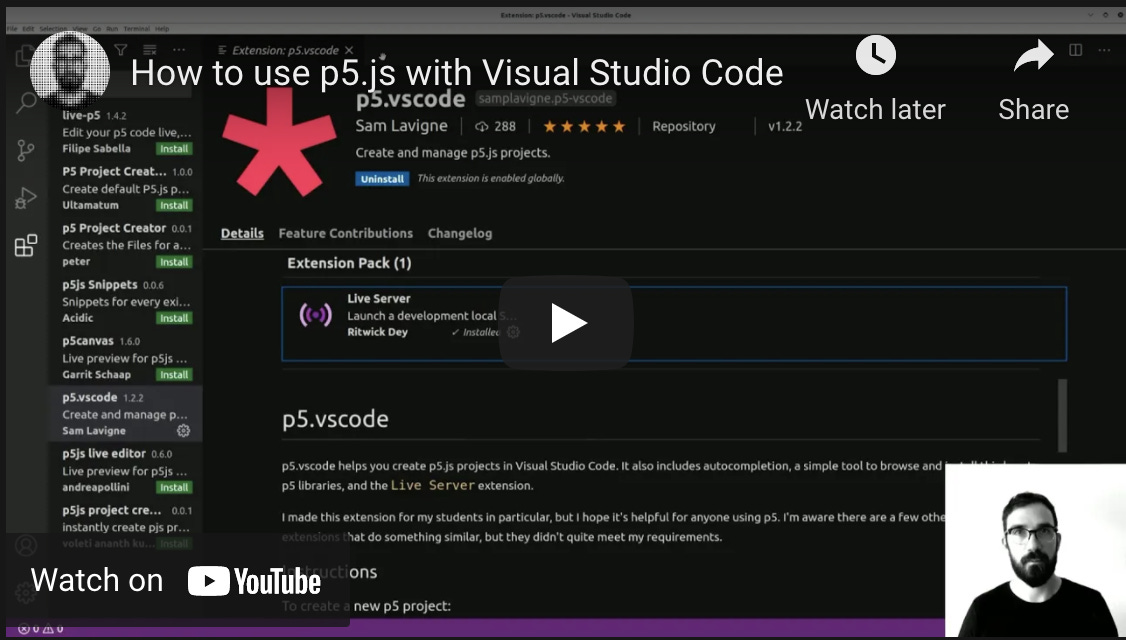This screenshot has width=1126, height=640.
Task: Install the p5canvas extension
Action: [174, 375]
